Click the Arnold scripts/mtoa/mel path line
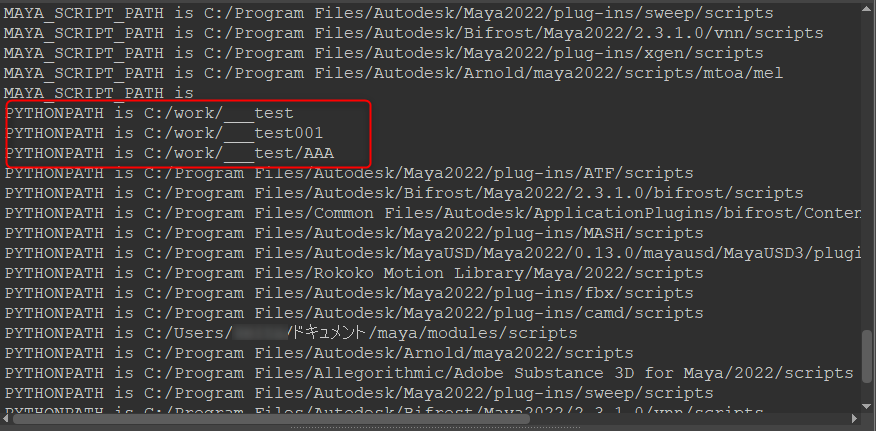The height and width of the screenshot is (431, 876). (393, 73)
